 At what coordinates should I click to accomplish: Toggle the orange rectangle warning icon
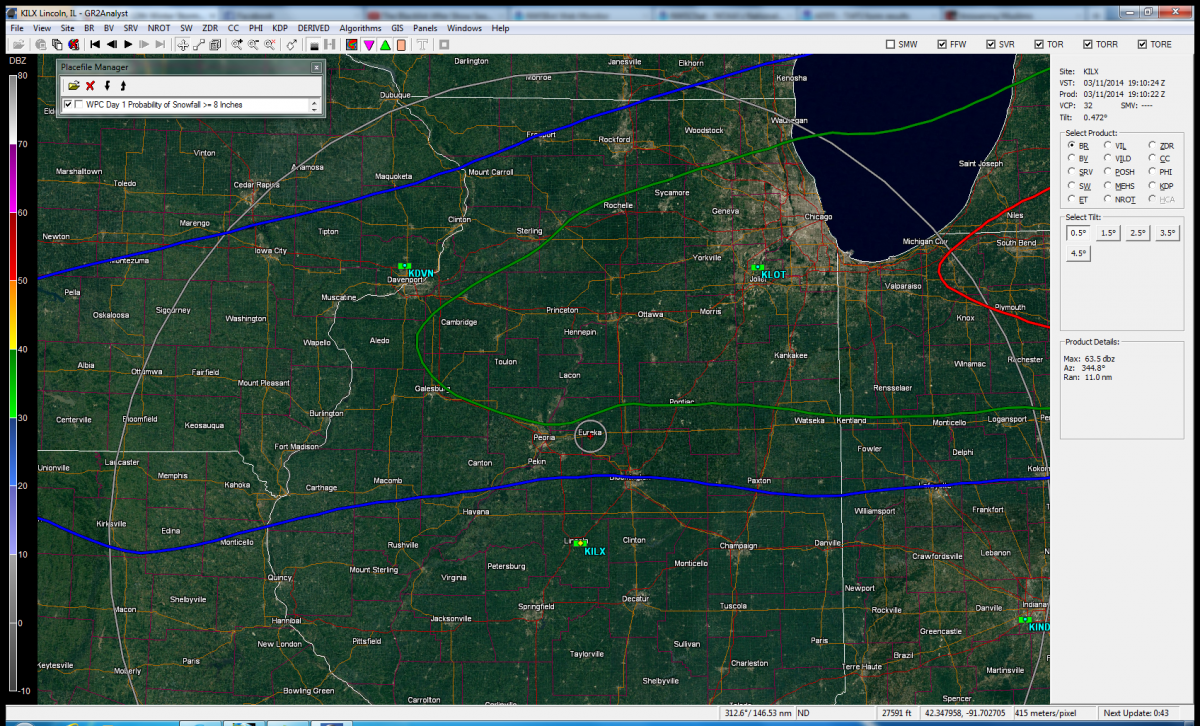(401, 45)
